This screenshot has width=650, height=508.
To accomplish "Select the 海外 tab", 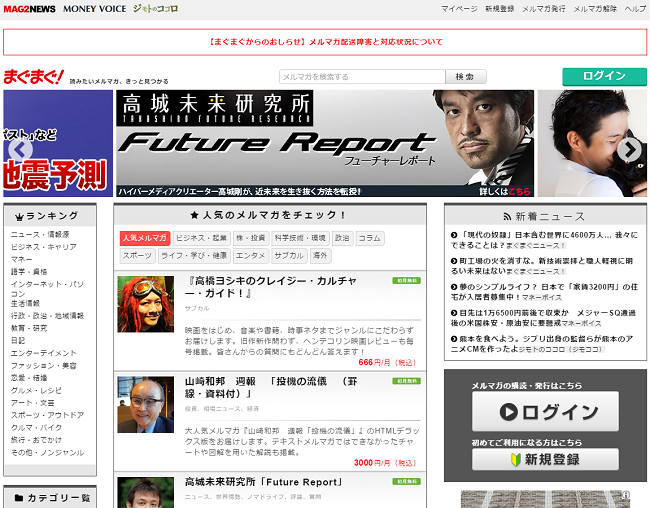I will (x=320, y=256).
